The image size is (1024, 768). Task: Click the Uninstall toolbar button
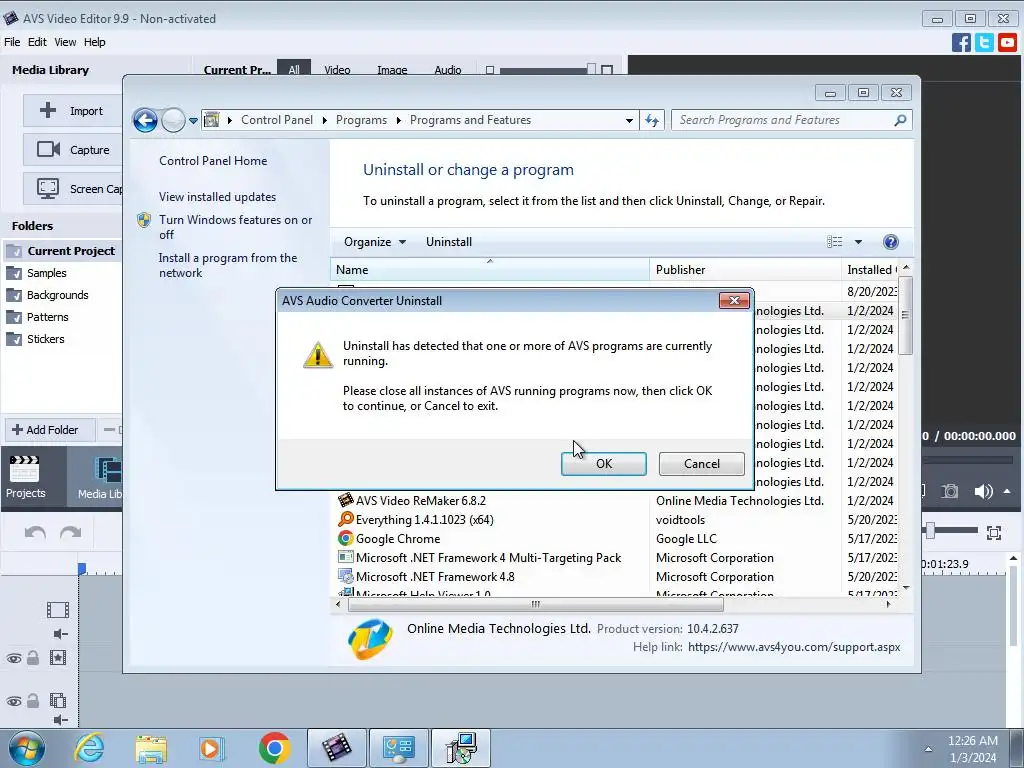click(449, 242)
